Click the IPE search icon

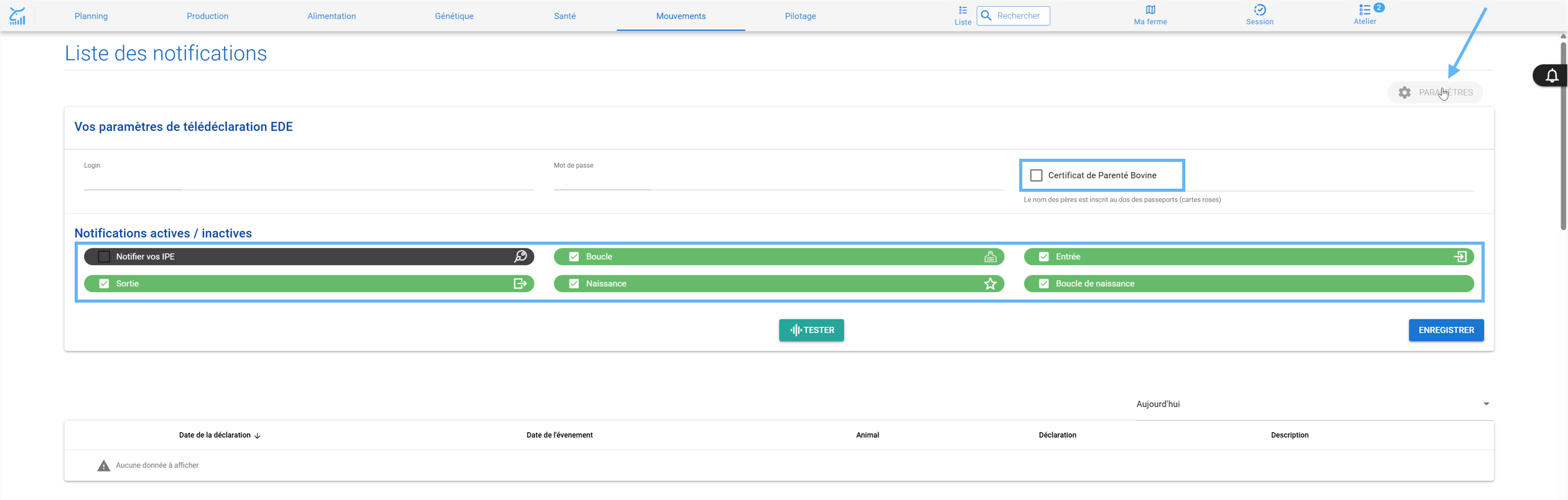520,257
